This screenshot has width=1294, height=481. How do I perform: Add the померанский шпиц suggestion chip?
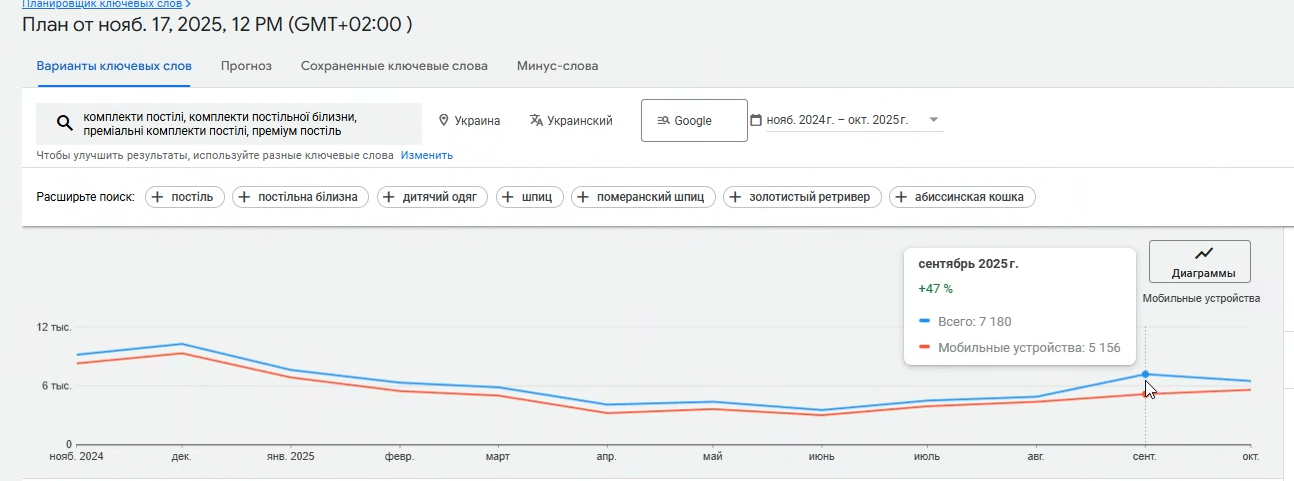click(x=643, y=197)
